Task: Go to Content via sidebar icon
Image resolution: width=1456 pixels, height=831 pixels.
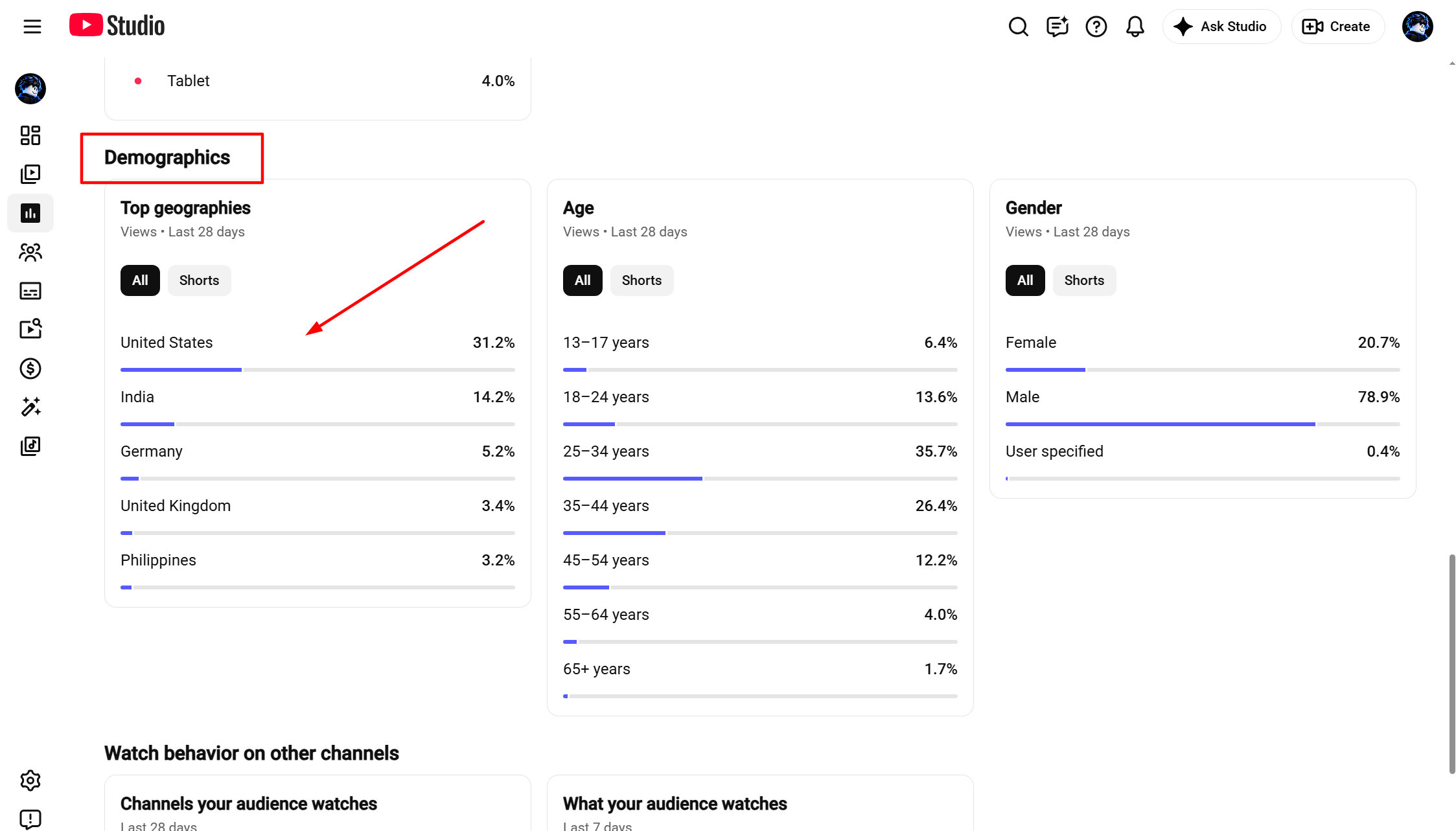Action: (30, 174)
